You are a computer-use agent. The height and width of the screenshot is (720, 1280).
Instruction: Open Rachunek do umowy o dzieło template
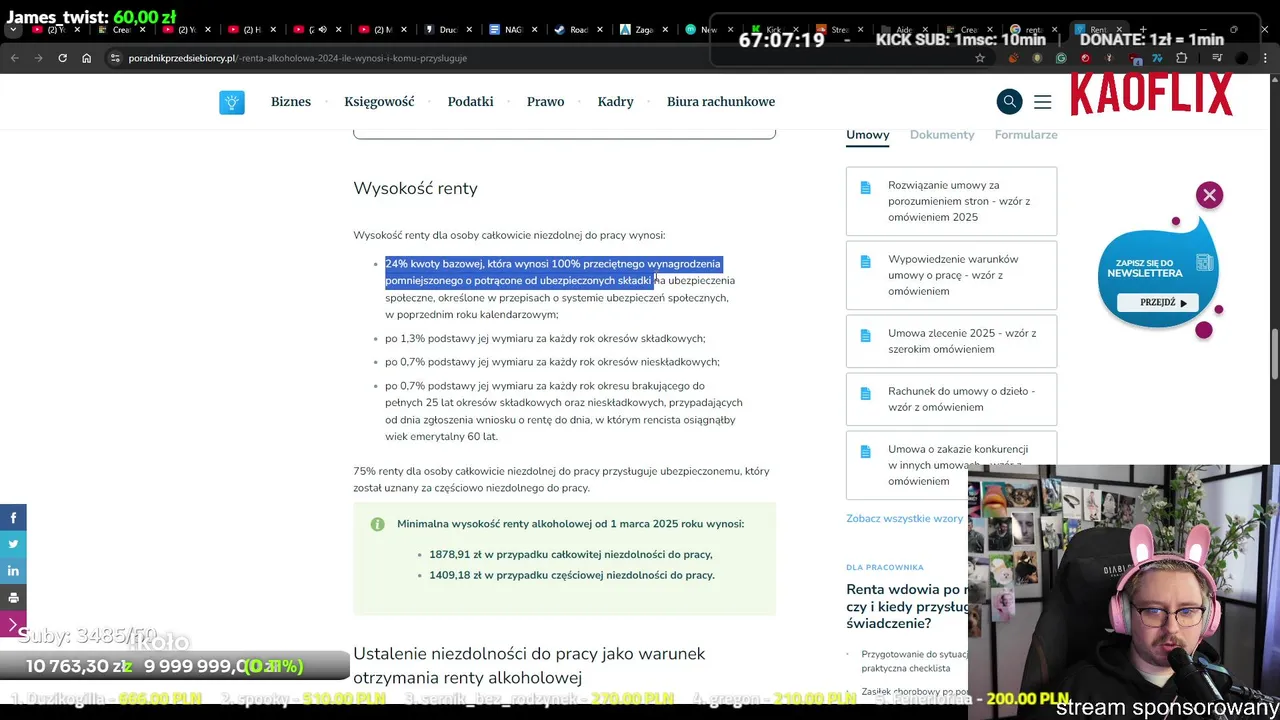coord(951,399)
